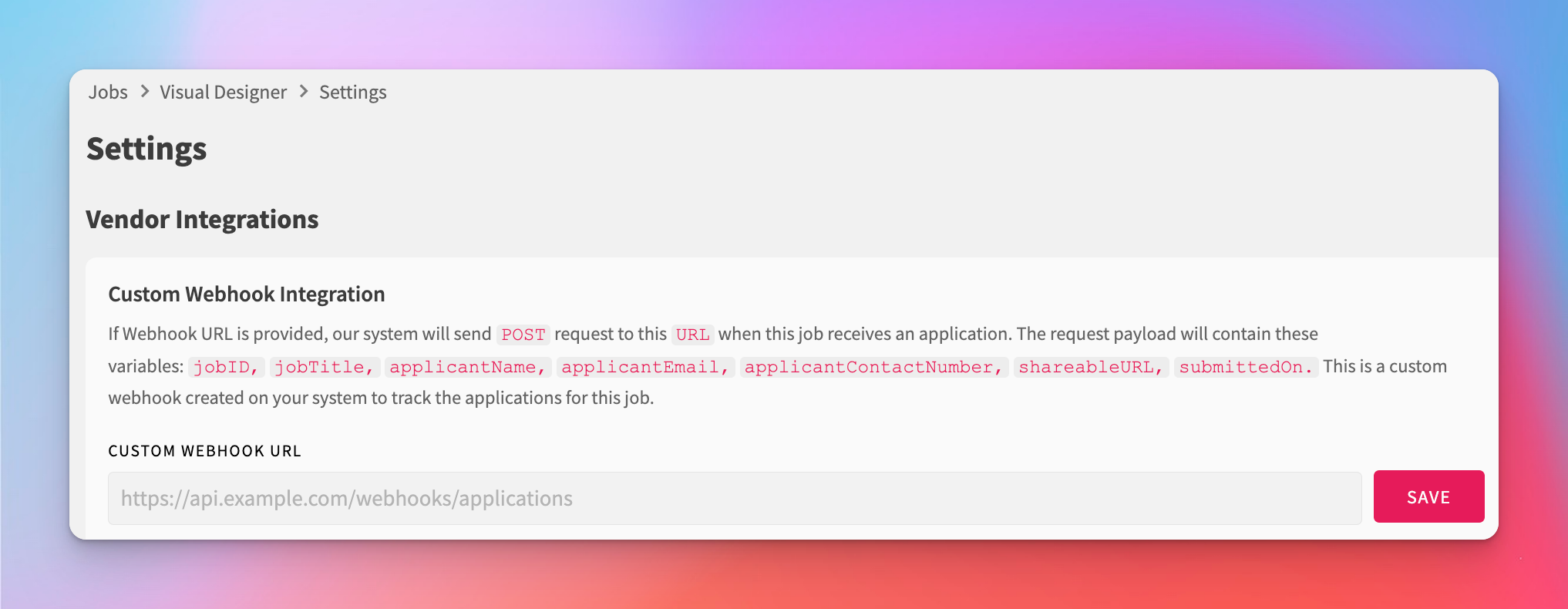Click the Jobs breadcrumb link
This screenshot has width=1568, height=609.
[108, 93]
